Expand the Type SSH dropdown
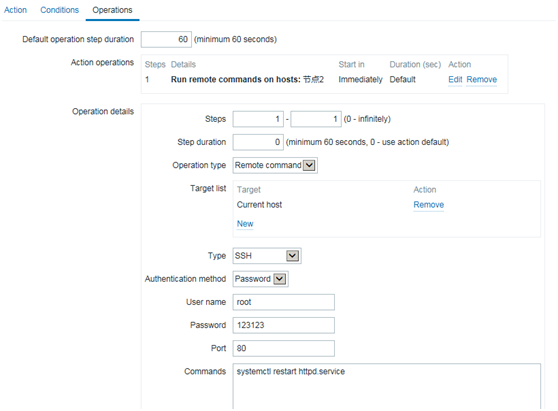 click(x=267, y=256)
